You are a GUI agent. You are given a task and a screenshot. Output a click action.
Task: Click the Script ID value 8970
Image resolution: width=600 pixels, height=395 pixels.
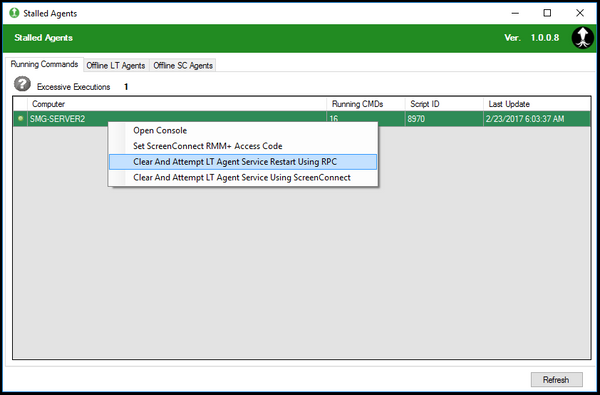pos(416,119)
